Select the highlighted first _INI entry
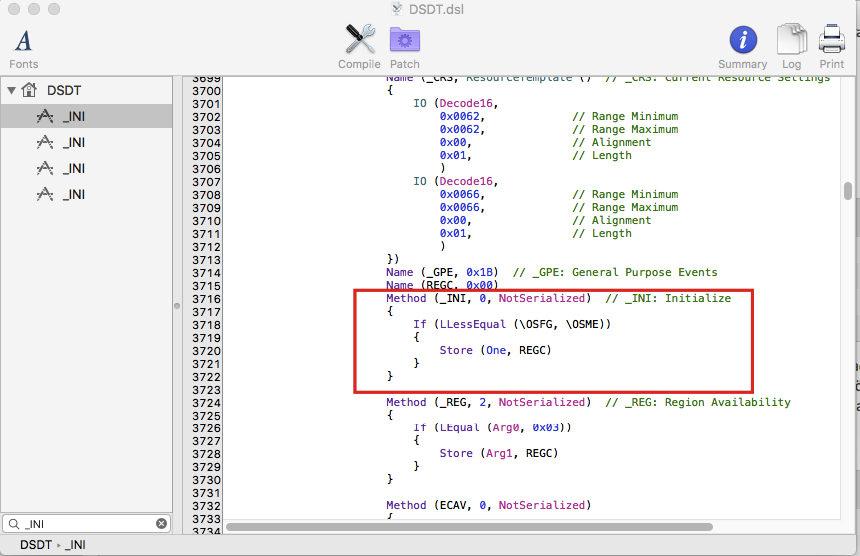The height and width of the screenshot is (556, 860). pos(73,116)
